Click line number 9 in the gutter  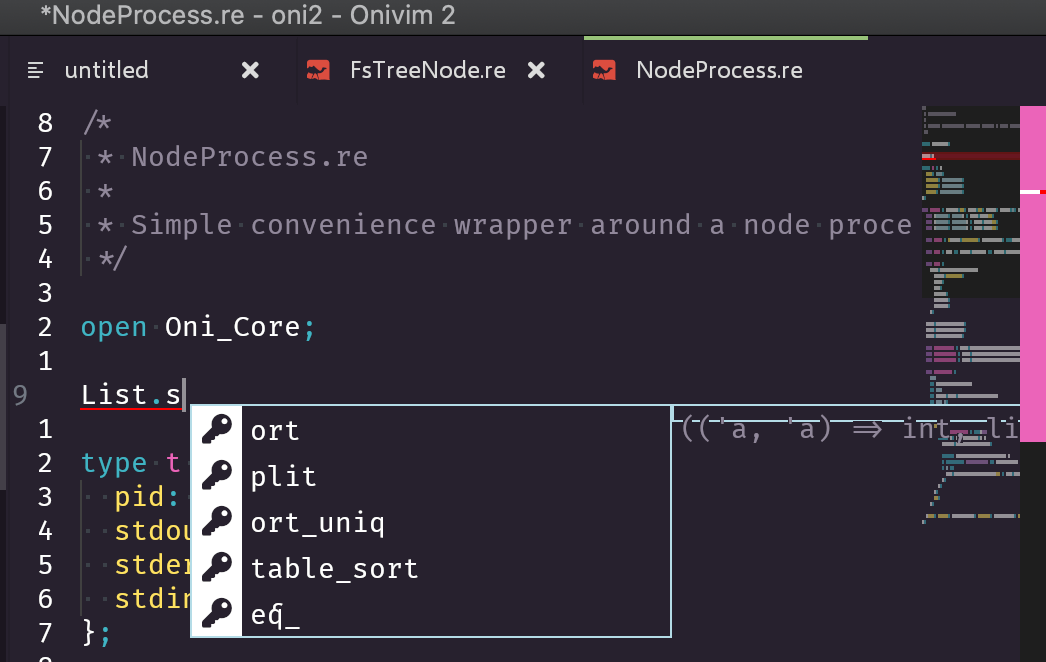coord(20,395)
